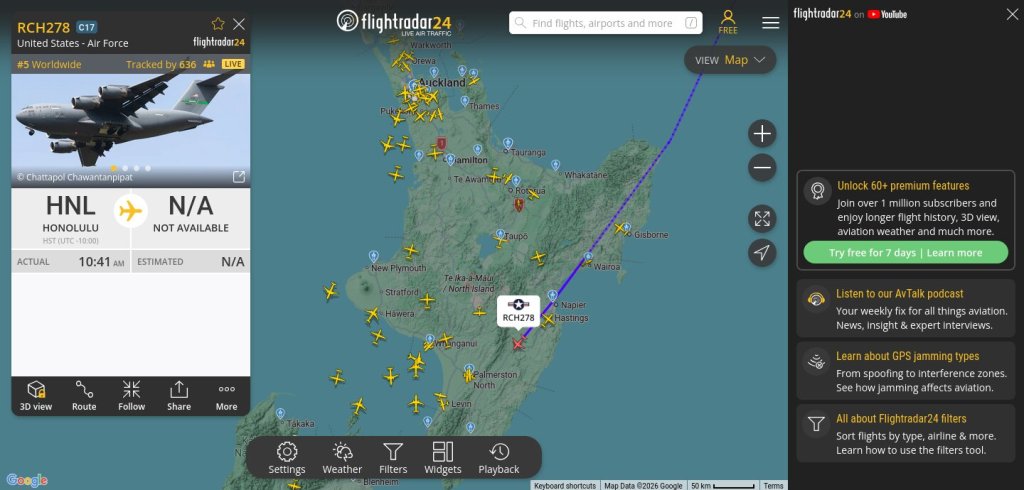Show the Route of RCH278
1024x490 pixels.
[x=84, y=396]
